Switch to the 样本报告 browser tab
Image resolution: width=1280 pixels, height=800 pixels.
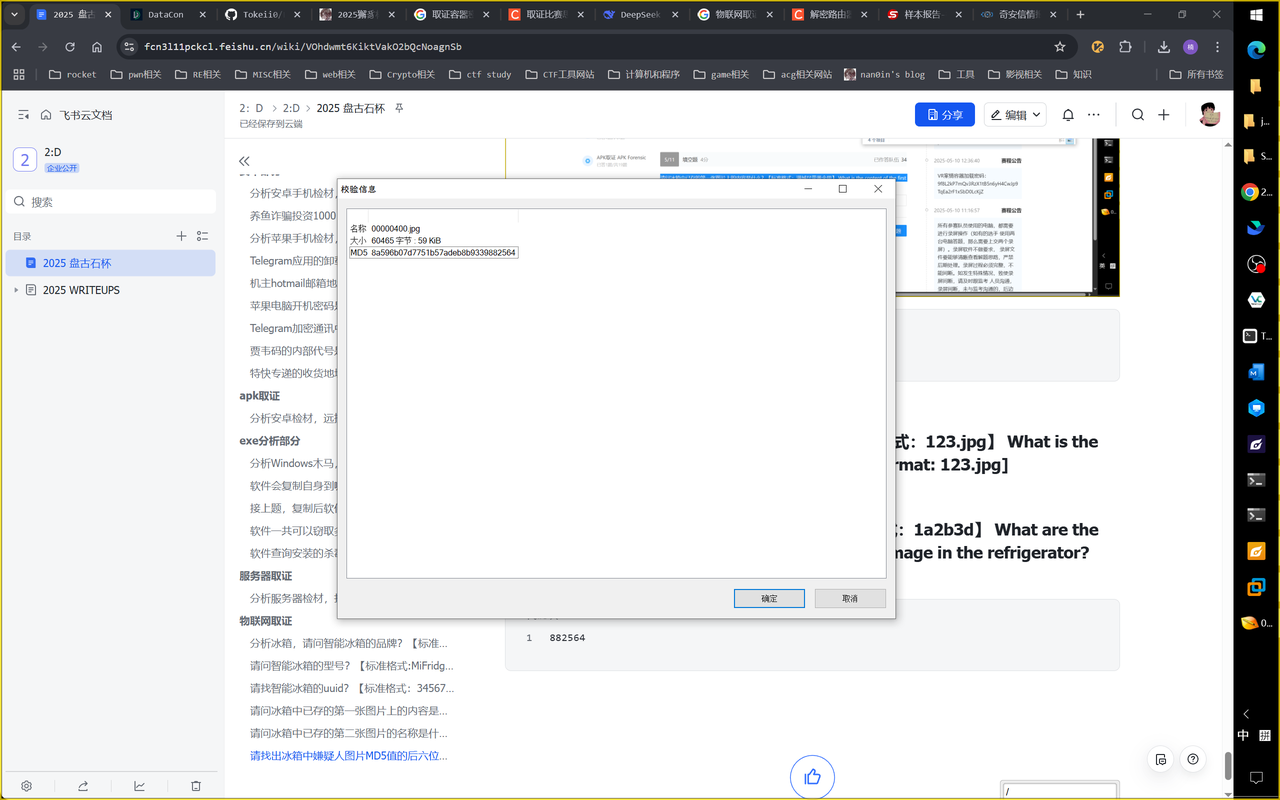925,15
